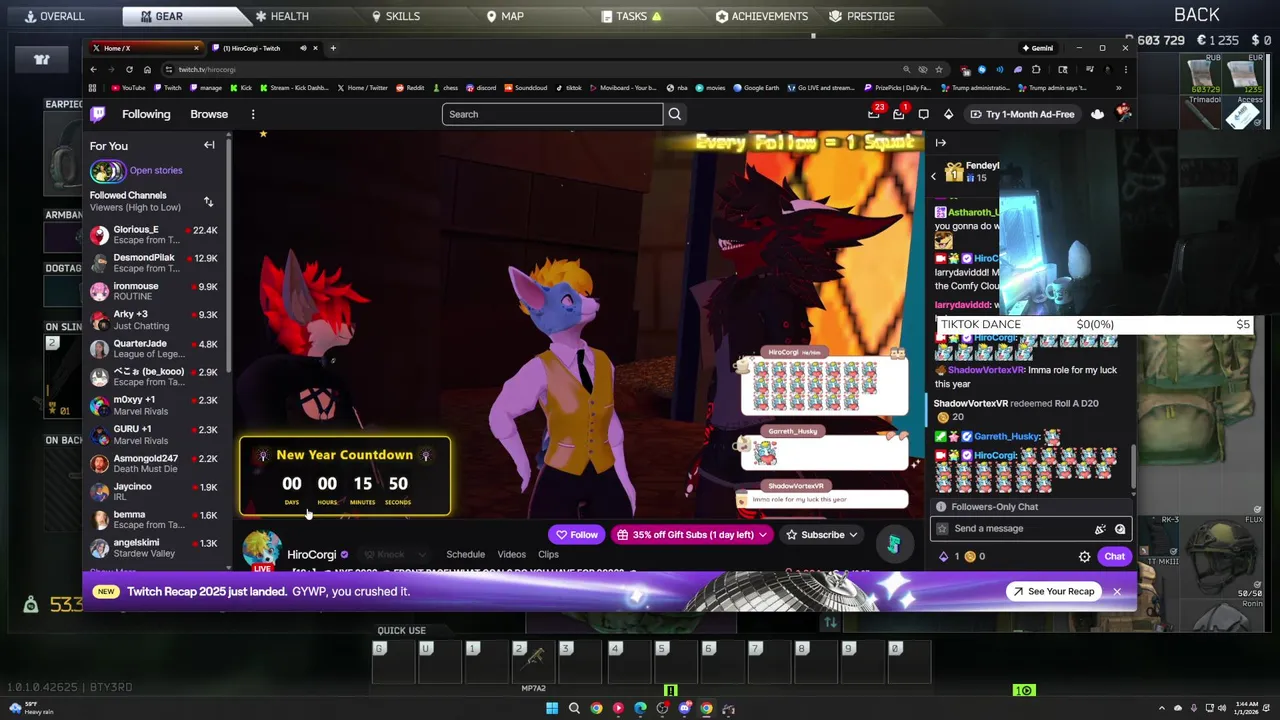This screenshot has height=720, width=1280.
Task: Open chat settings gear icon
Action: point(1084,556)
